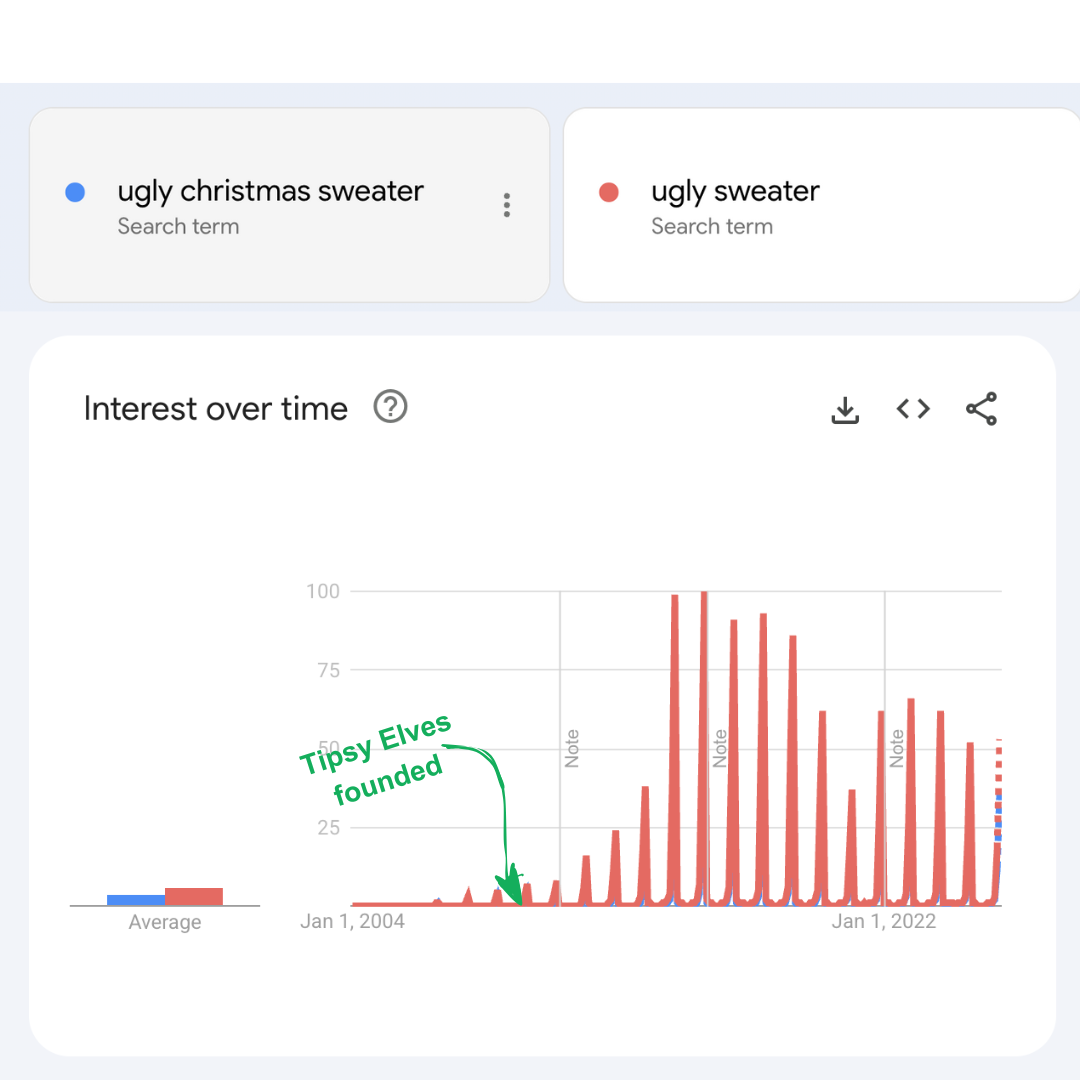Select the "ugly sweater" search term text

tap(735, 191)
